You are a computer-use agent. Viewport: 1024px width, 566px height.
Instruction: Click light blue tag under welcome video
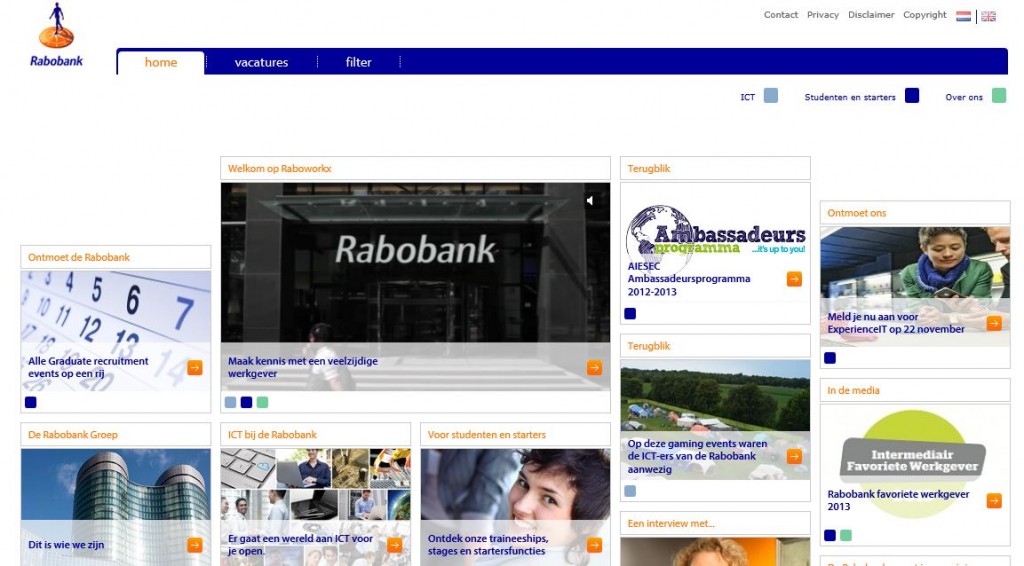231,403
